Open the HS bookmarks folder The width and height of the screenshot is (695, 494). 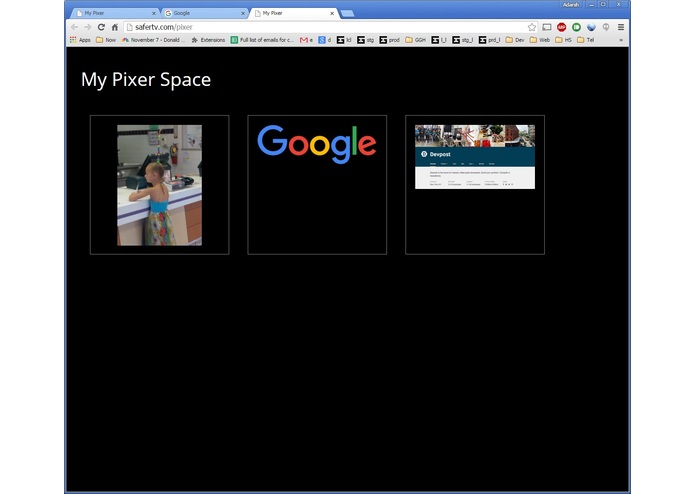(x=563, y=40)
